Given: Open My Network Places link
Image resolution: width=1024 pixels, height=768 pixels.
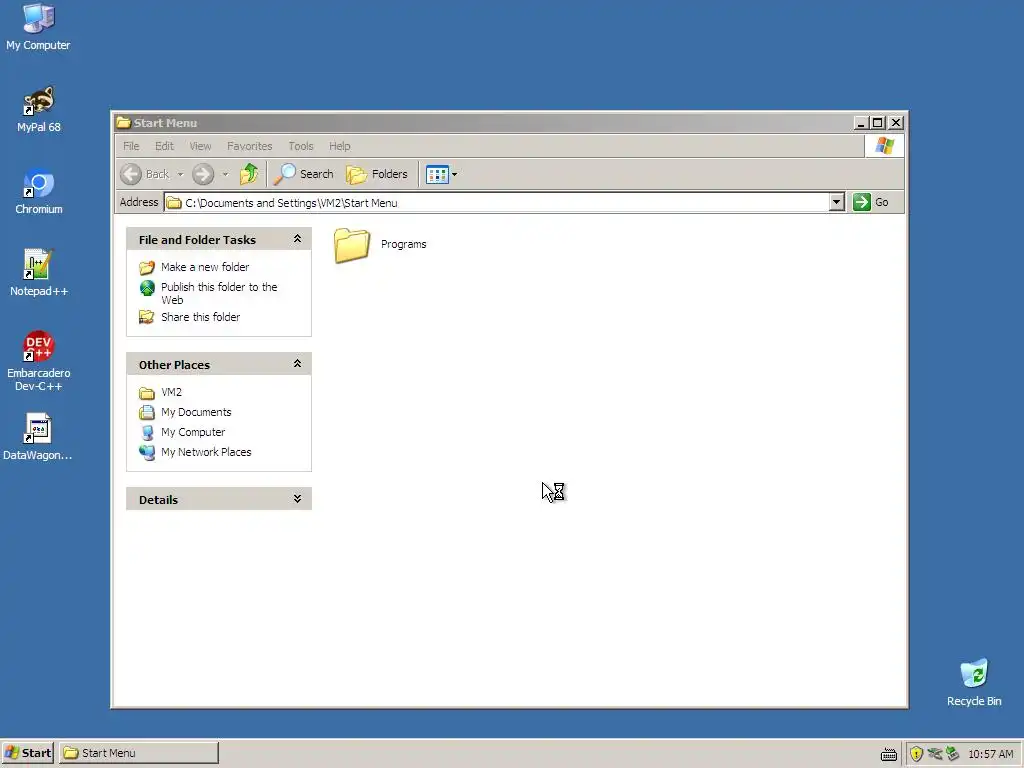Looking at the screenshot, I should pyautogui.click(x=206, y=452).
